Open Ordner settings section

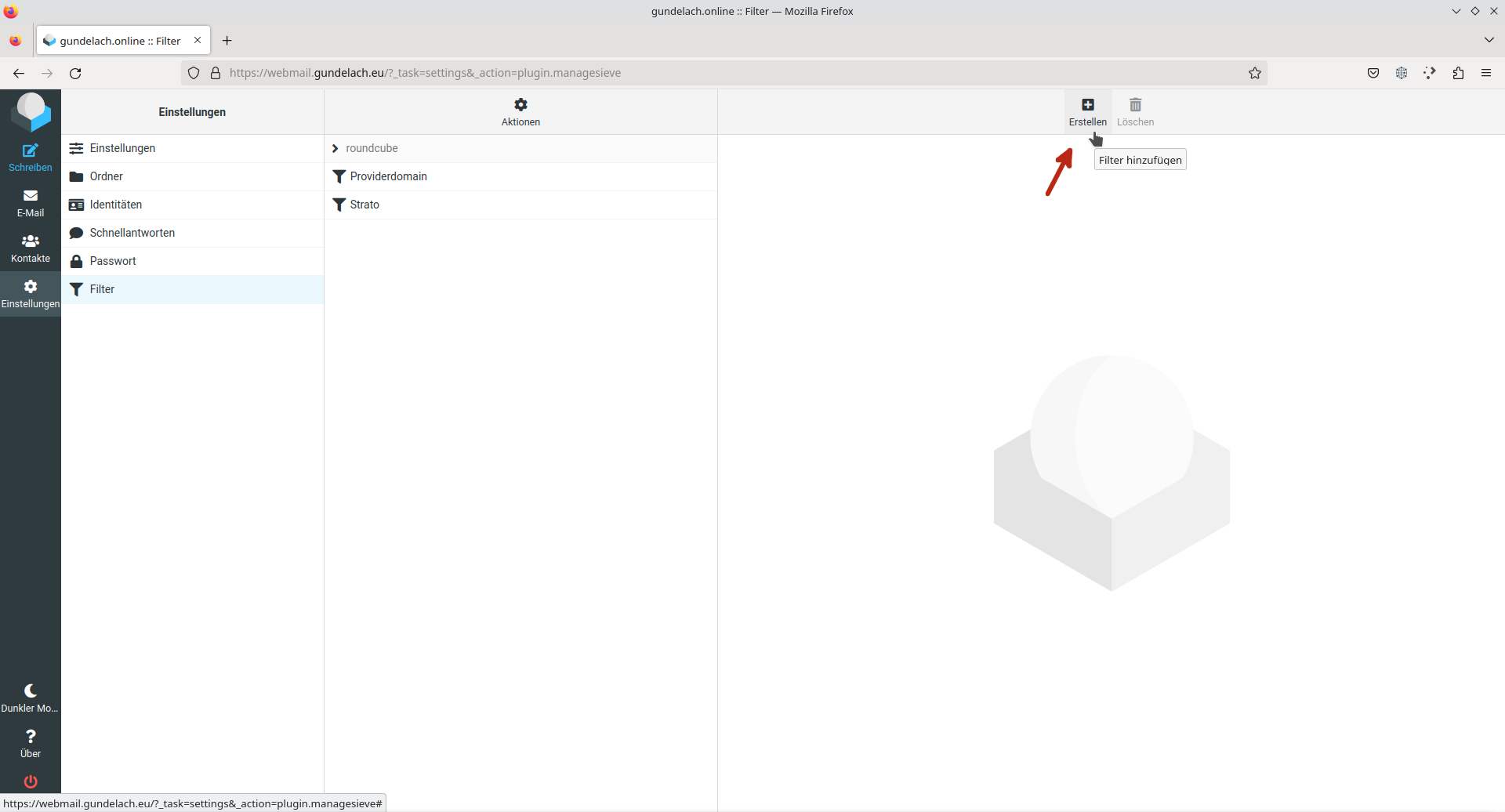(107, 176)
